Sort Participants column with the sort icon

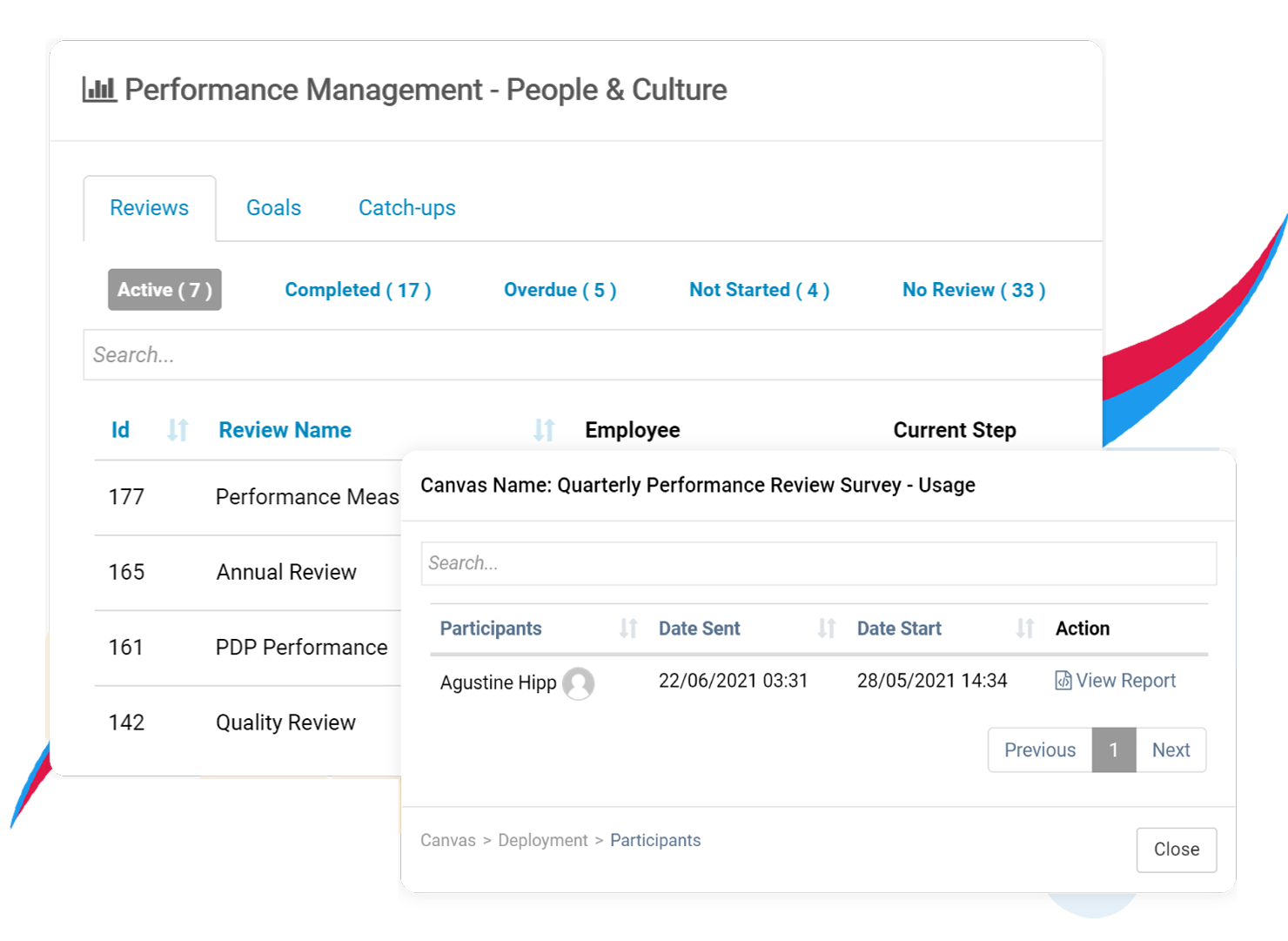pyautogui.click(x=629, y=628)
